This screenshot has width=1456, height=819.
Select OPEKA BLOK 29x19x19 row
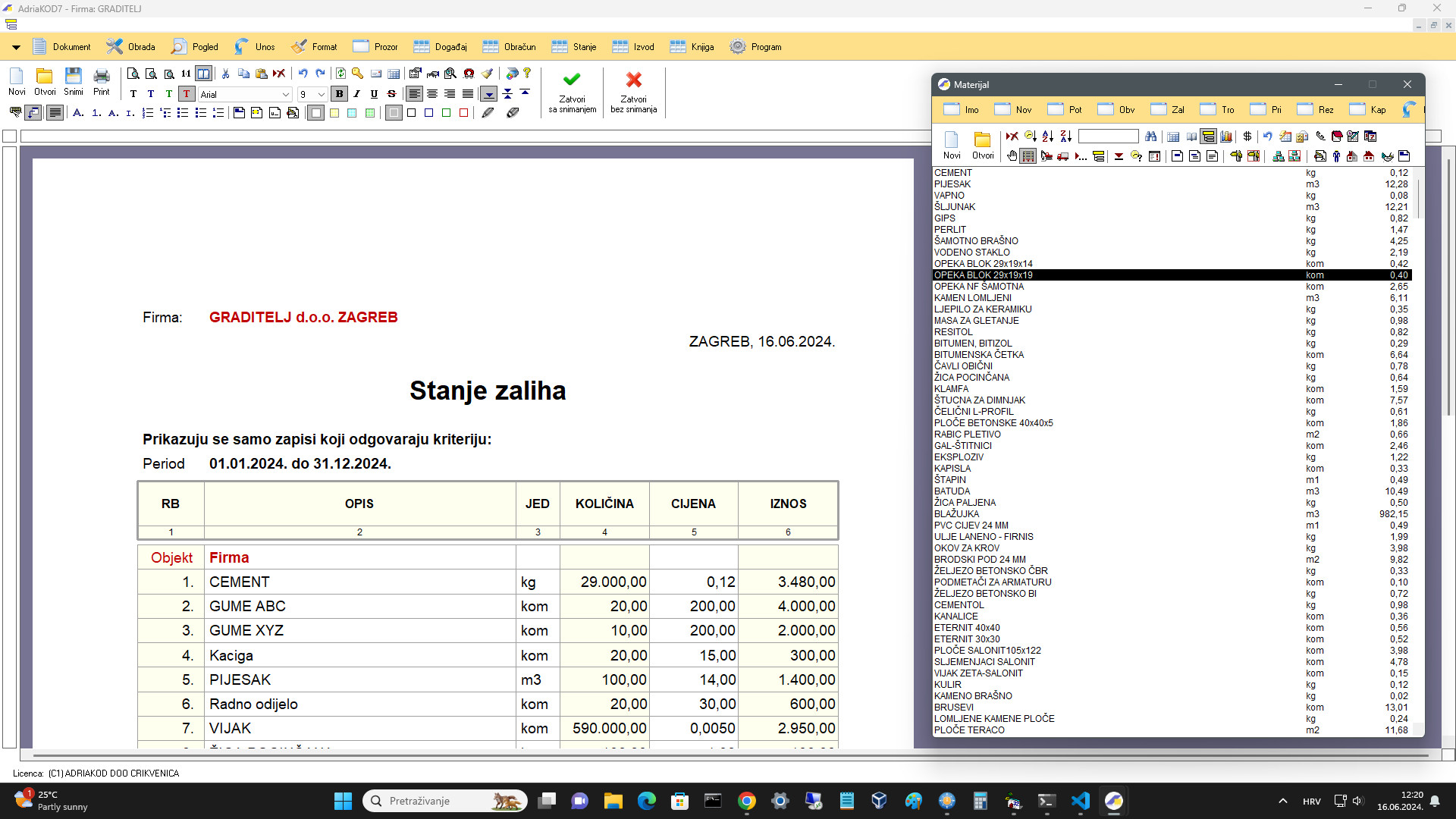click(1172, 275)
